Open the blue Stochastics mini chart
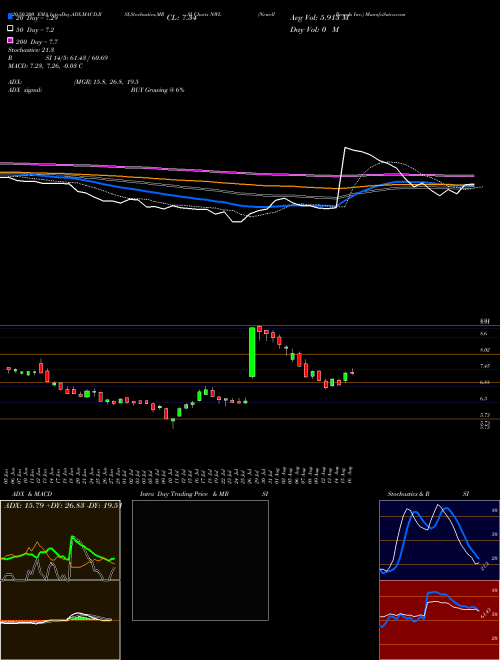Screen dimensions: 500x660 pyautogui.click(x=439, y=540)
